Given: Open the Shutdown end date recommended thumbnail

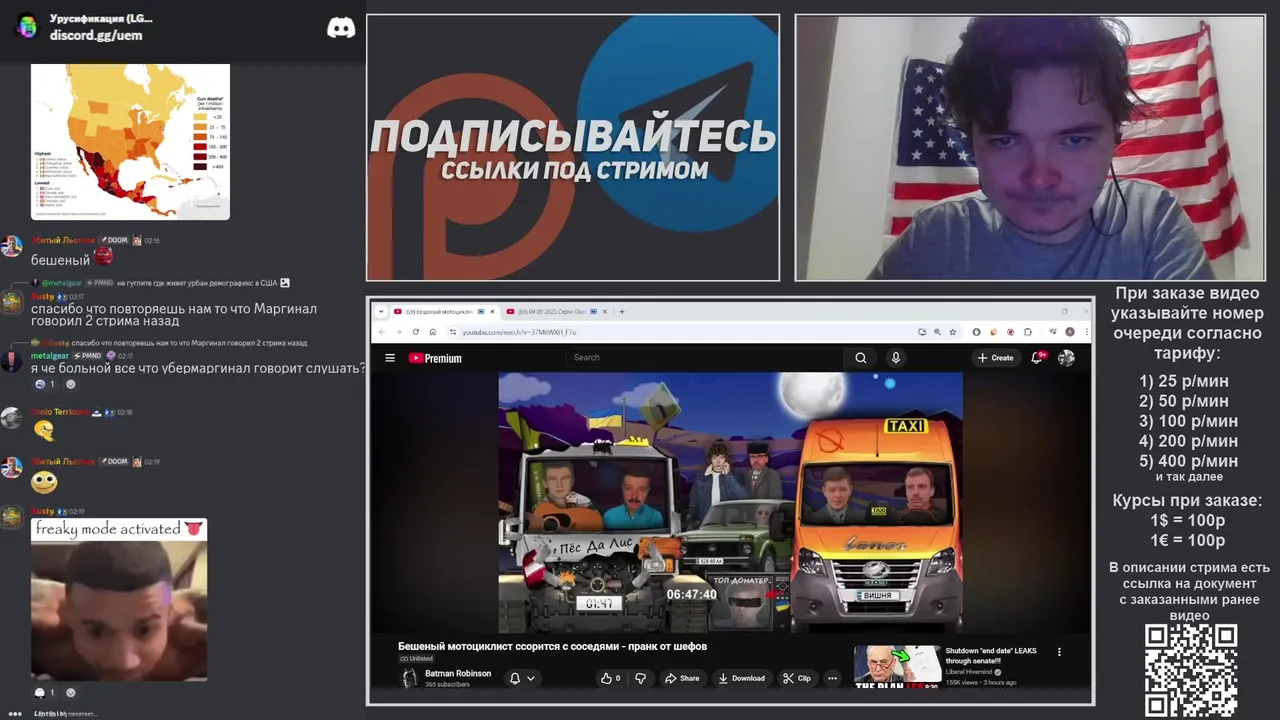Looking at the screenshot, I should tap(897, 667).
